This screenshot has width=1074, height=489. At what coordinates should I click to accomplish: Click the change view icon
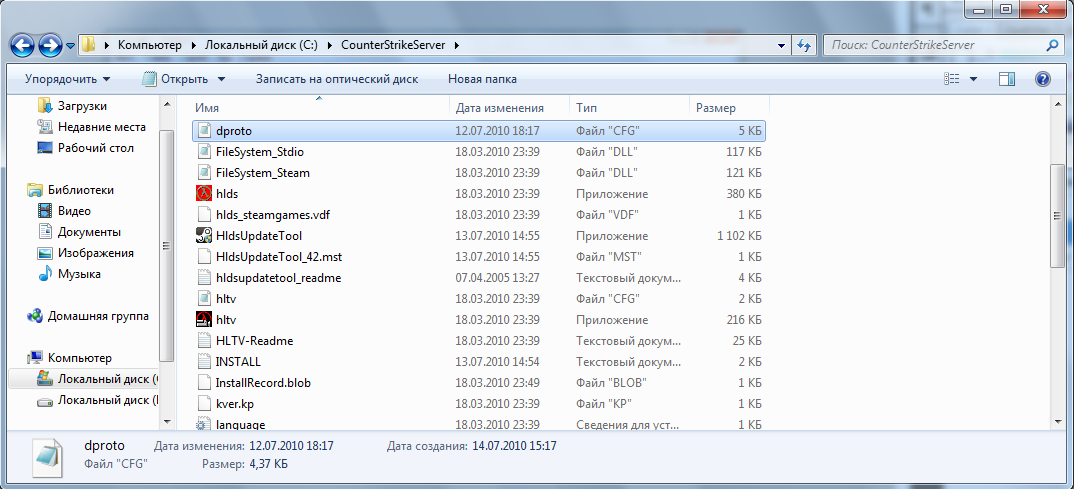click(x=952, y=79)
